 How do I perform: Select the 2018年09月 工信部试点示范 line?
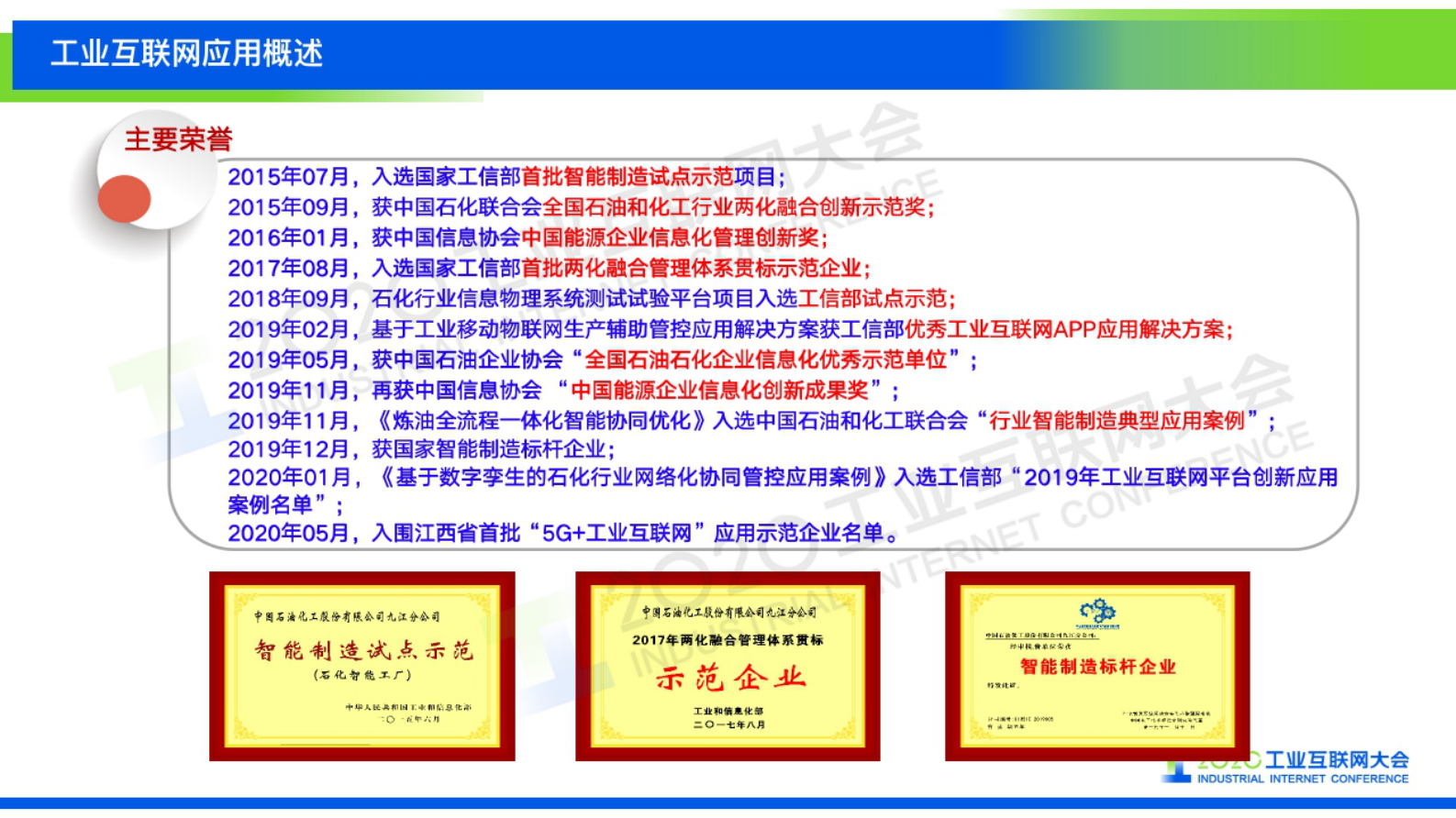coord(592,298)
